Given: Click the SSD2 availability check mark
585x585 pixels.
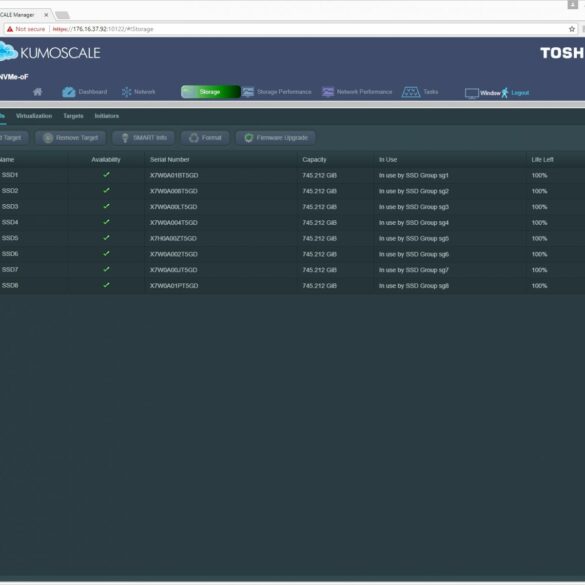Looking at the screenshot, I should (x=106, y=190).
